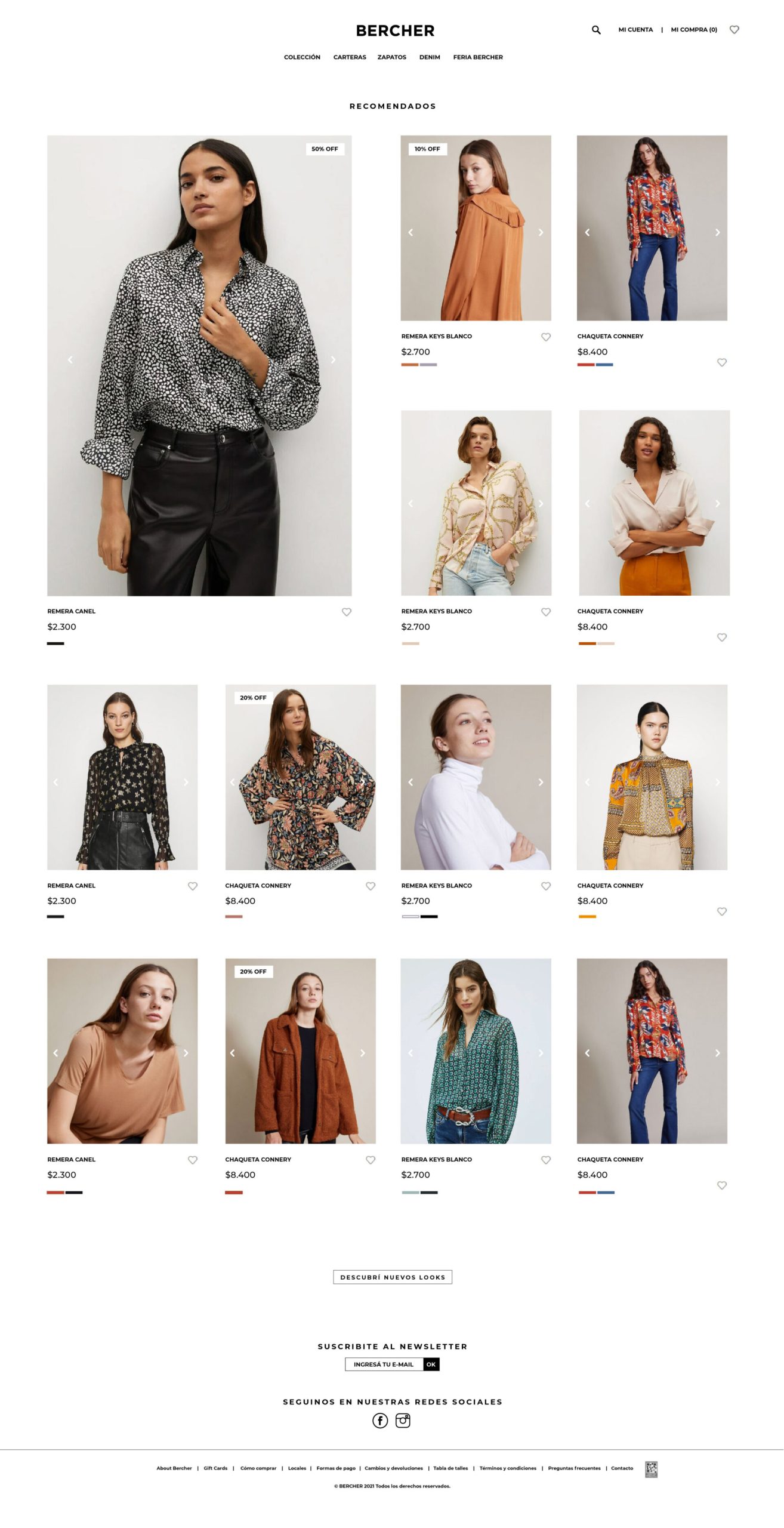Click the Ingresá tu e-mail field
The height and width of the screenshot is (1528, 784).
tap(384, 1364)
